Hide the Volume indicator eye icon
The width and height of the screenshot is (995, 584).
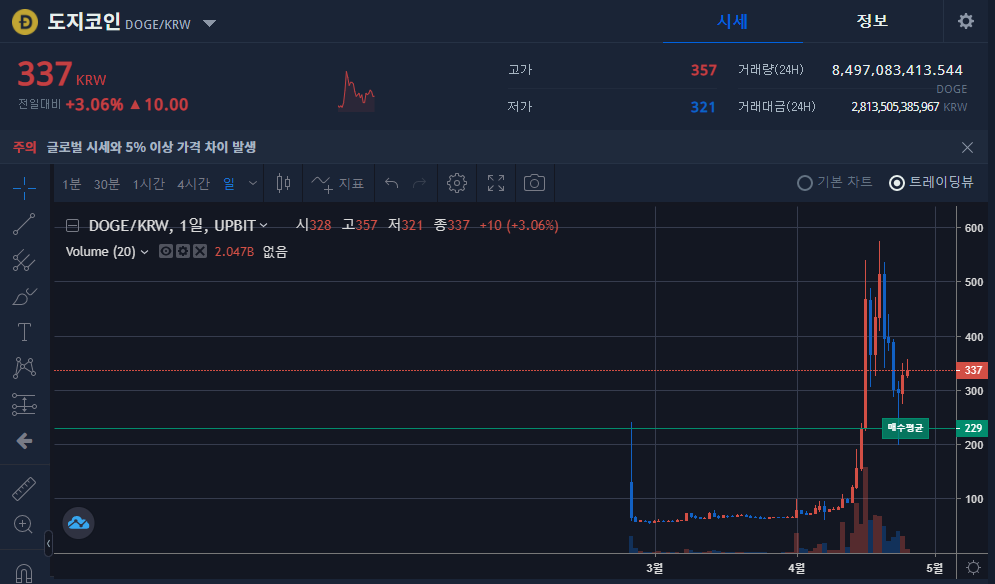coord(166,251)
